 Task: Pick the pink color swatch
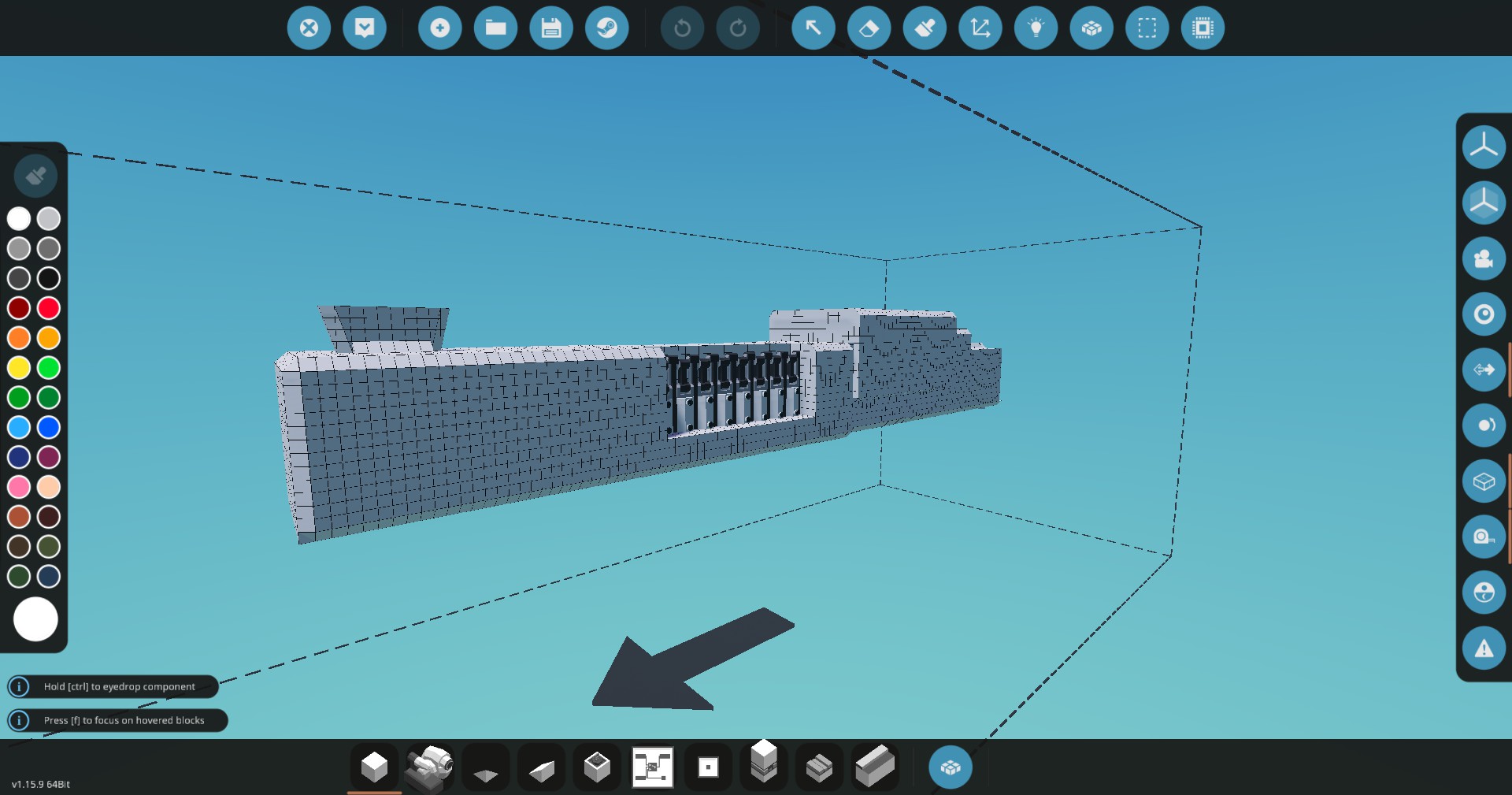click(19, 487)
